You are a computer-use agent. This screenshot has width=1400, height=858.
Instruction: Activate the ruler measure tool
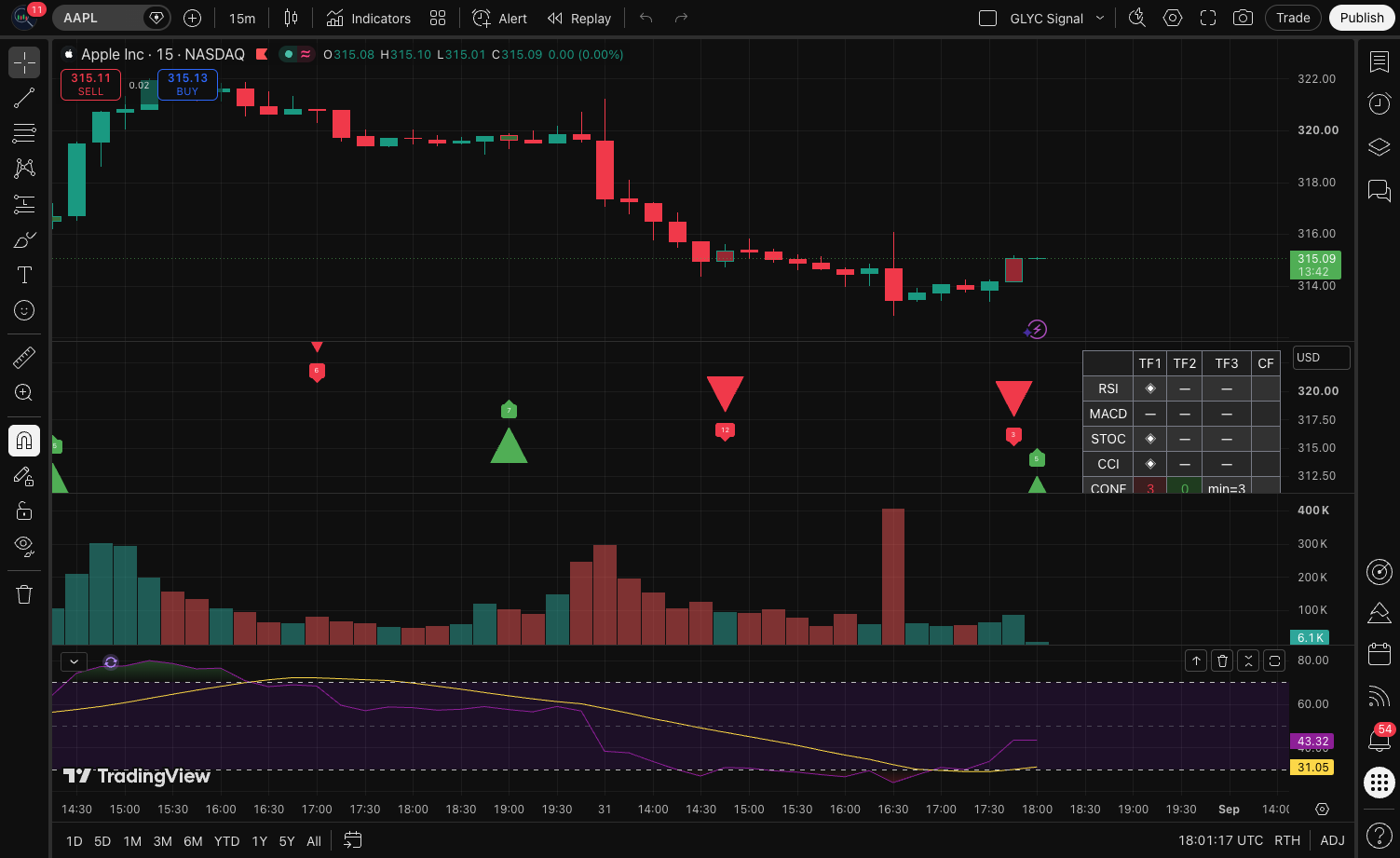click(x=24, y=357)
